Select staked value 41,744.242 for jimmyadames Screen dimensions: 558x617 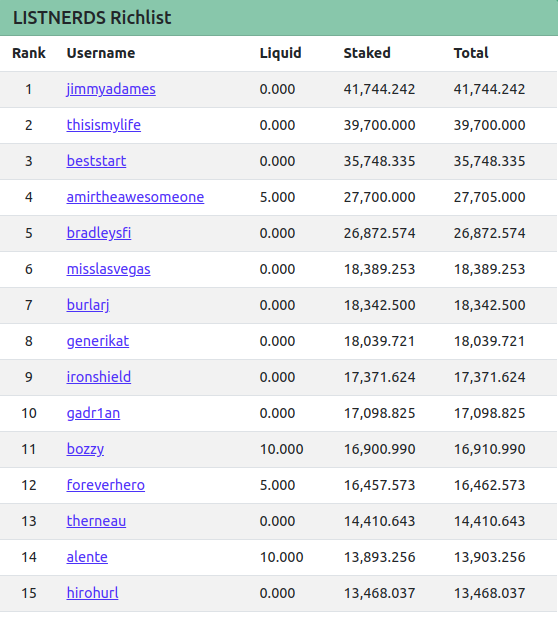point(379,89)
